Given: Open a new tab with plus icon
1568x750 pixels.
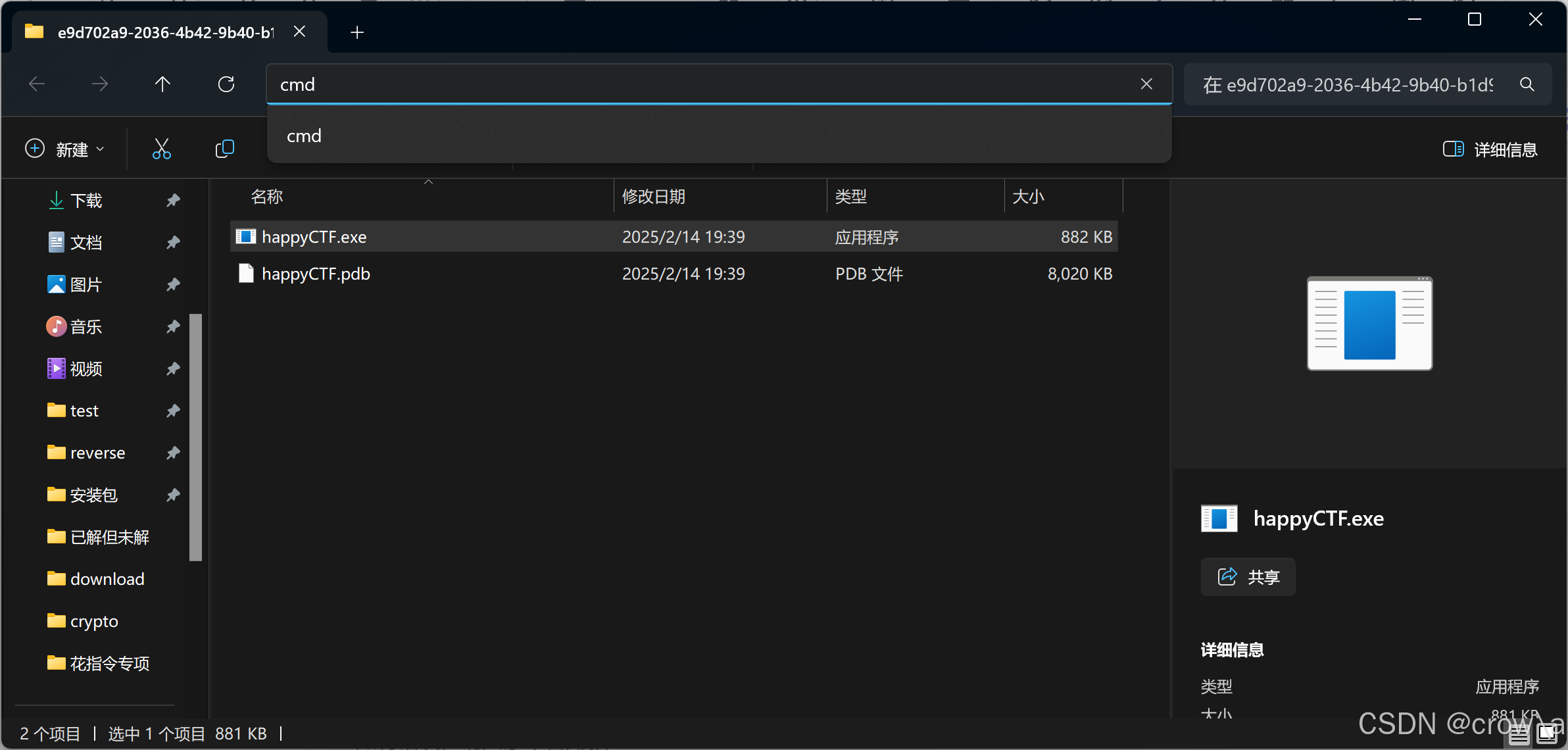Looking at the screenshot, I should pyautogui.click(x=357, y=32).
